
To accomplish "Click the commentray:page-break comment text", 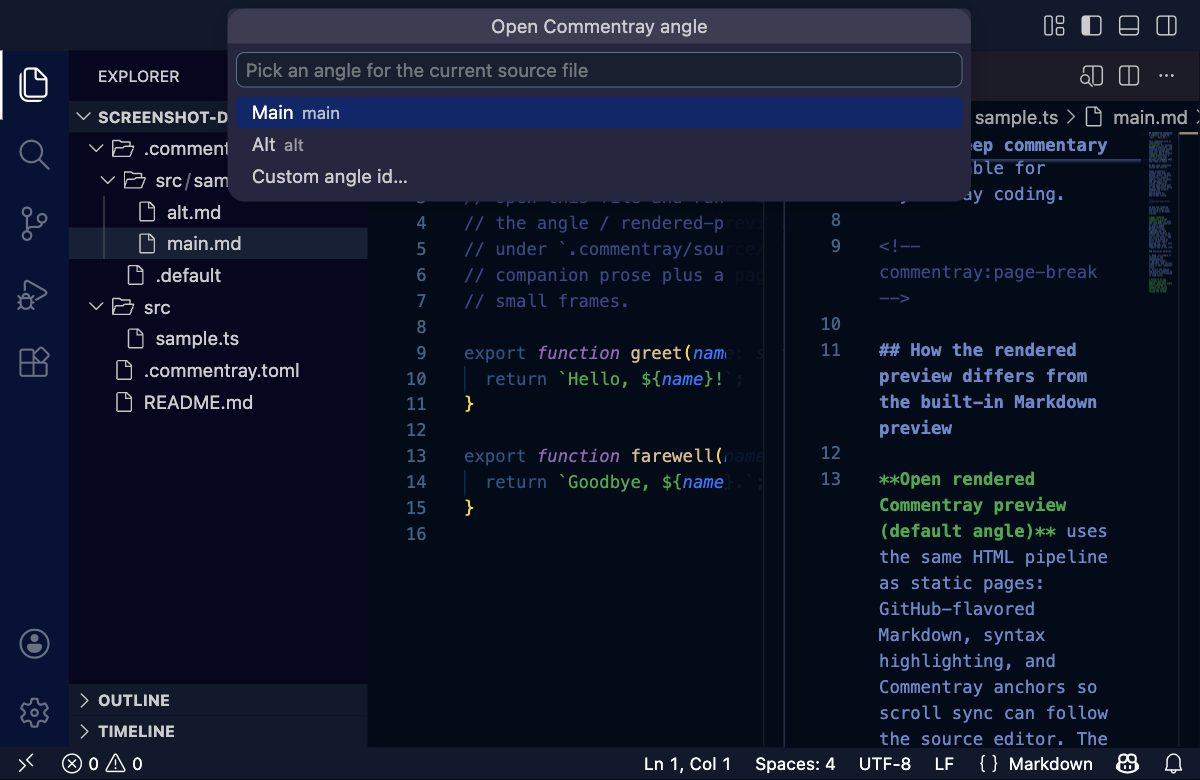I will 988,272.
